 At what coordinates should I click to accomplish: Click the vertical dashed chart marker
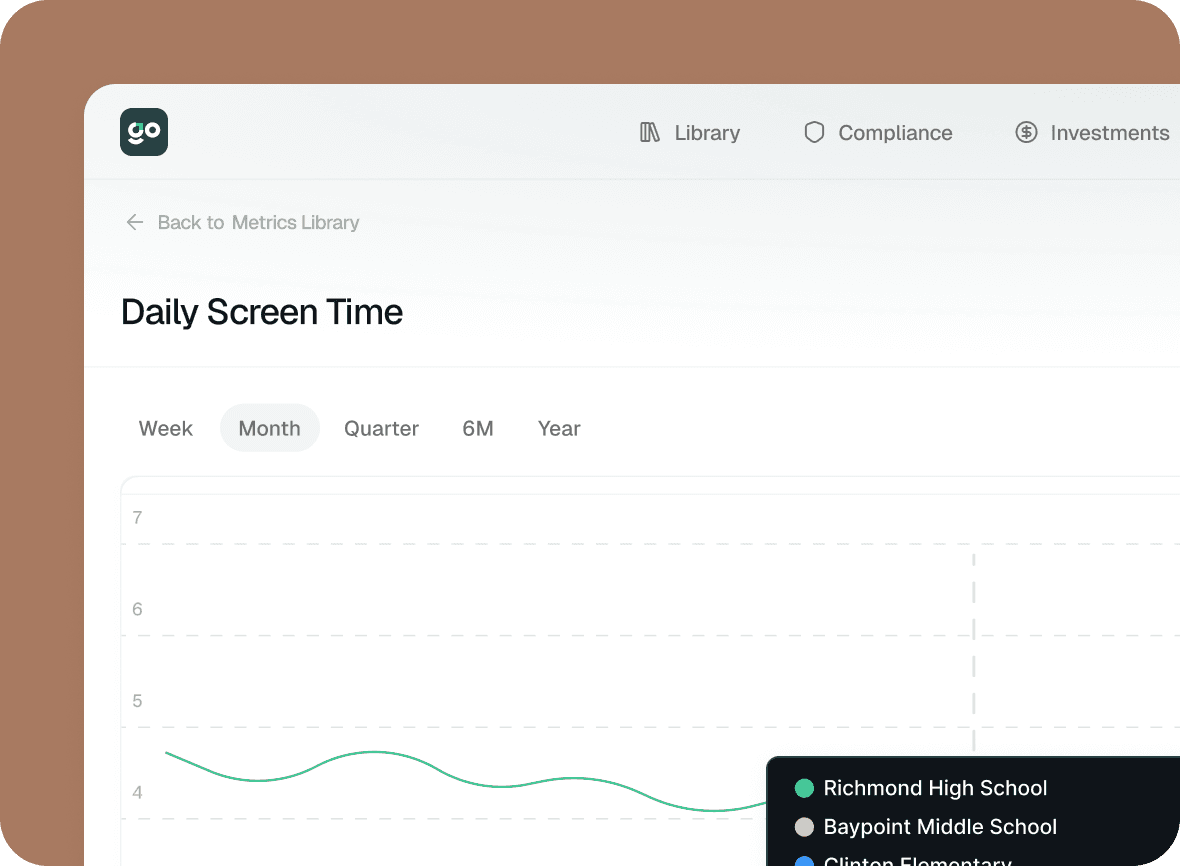pyautogui.click(x=973, y=653)
